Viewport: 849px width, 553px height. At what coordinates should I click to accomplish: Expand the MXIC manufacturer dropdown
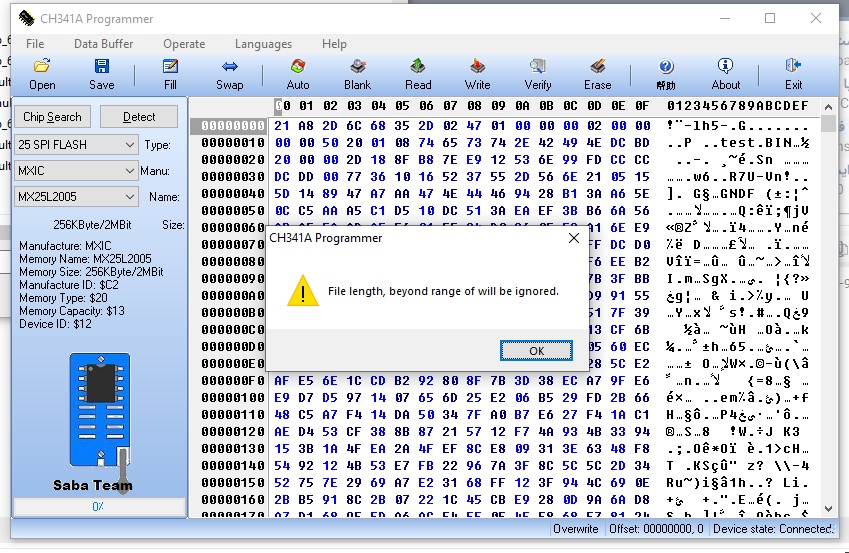[x=129, y=171]
